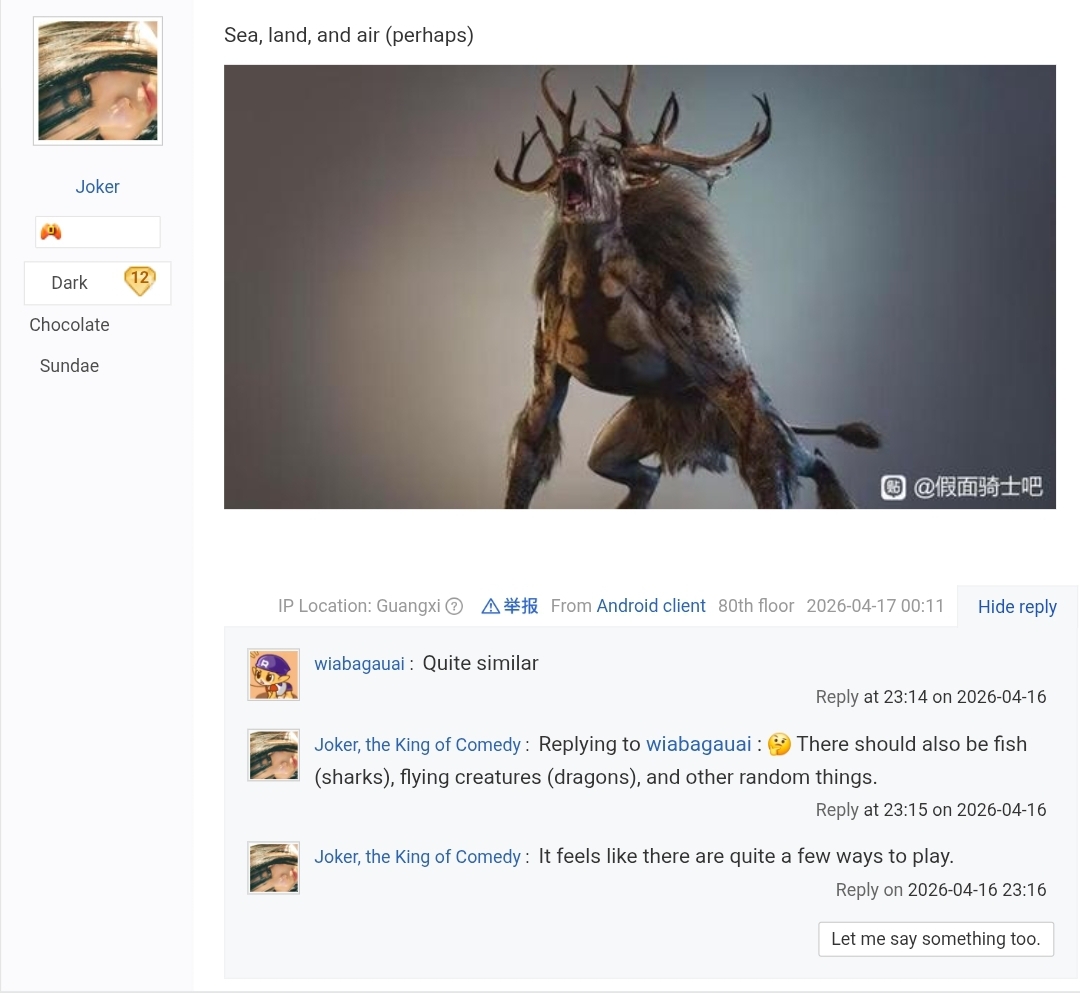Click Reply on the 23:16 comment
This screenshot has height=993, width=1080.
click(857, 890)
